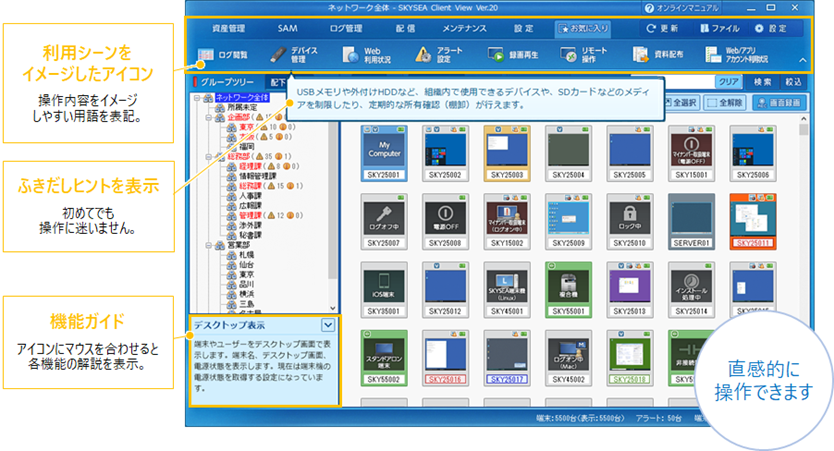
Task: Select 所属未定 in the group tree
Action: click(x=243, y=107)
